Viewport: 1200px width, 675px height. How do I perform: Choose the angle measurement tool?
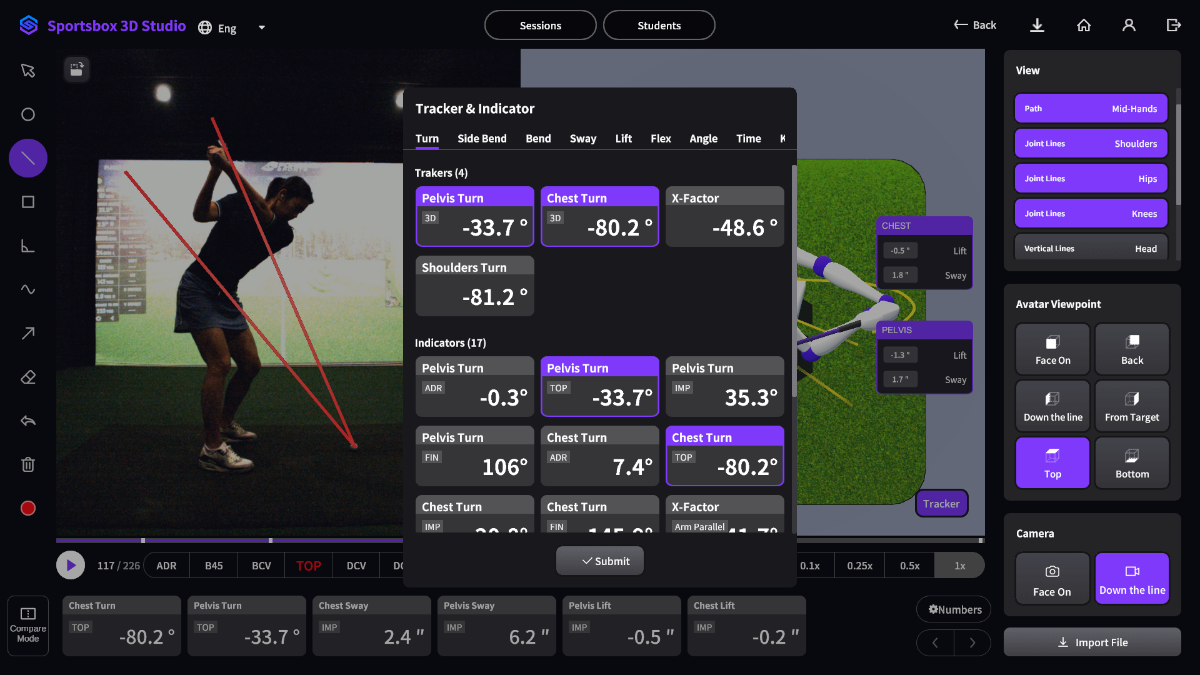click(28, 246)
